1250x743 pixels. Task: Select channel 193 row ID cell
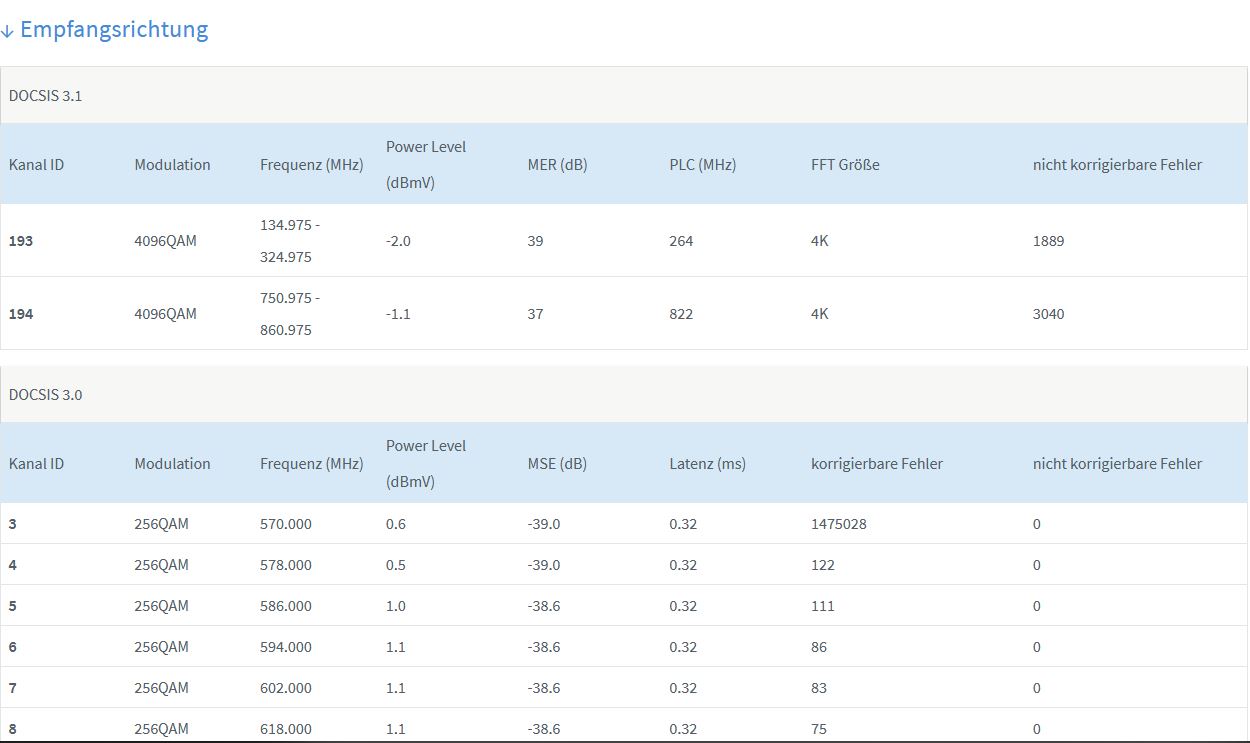click(x=21, y=241)
